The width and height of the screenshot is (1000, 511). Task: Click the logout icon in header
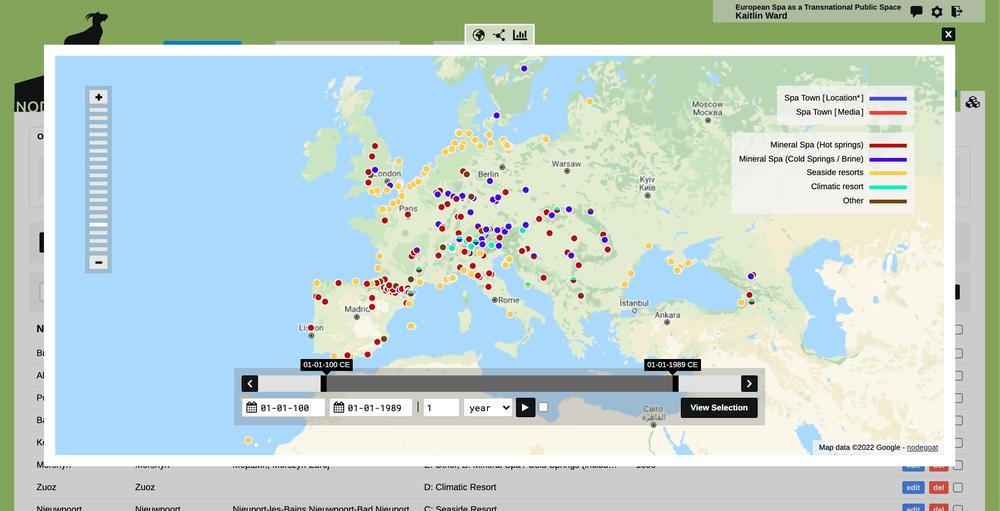click(957, 12)
